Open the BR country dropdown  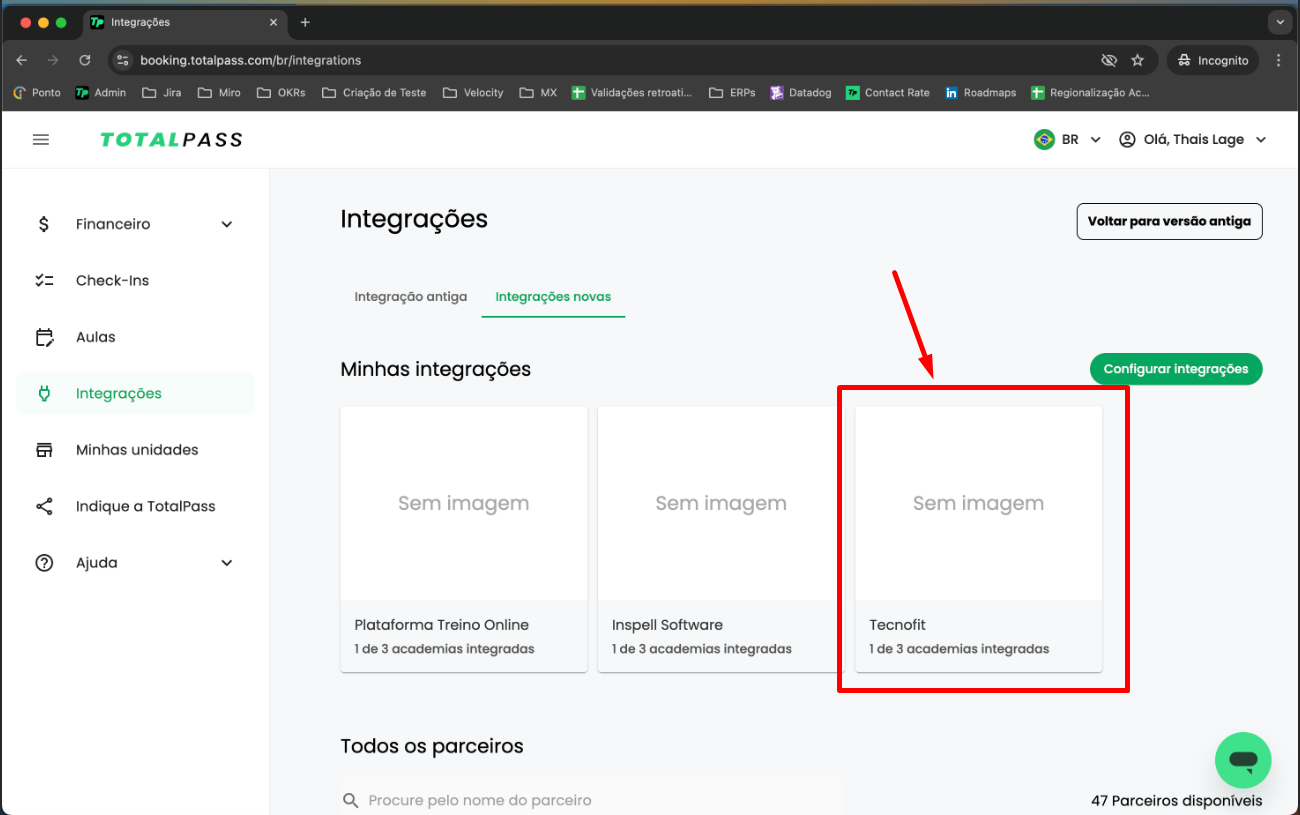click(1068, 140)
